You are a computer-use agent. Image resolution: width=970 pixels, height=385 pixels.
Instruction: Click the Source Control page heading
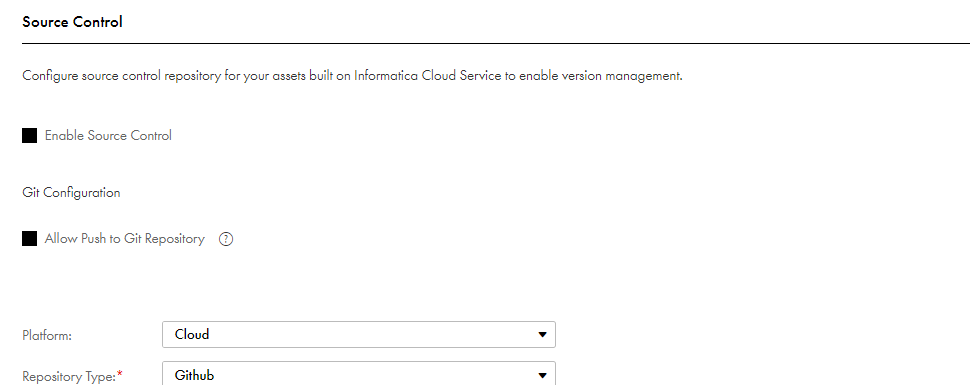click(x=72, y=22)
